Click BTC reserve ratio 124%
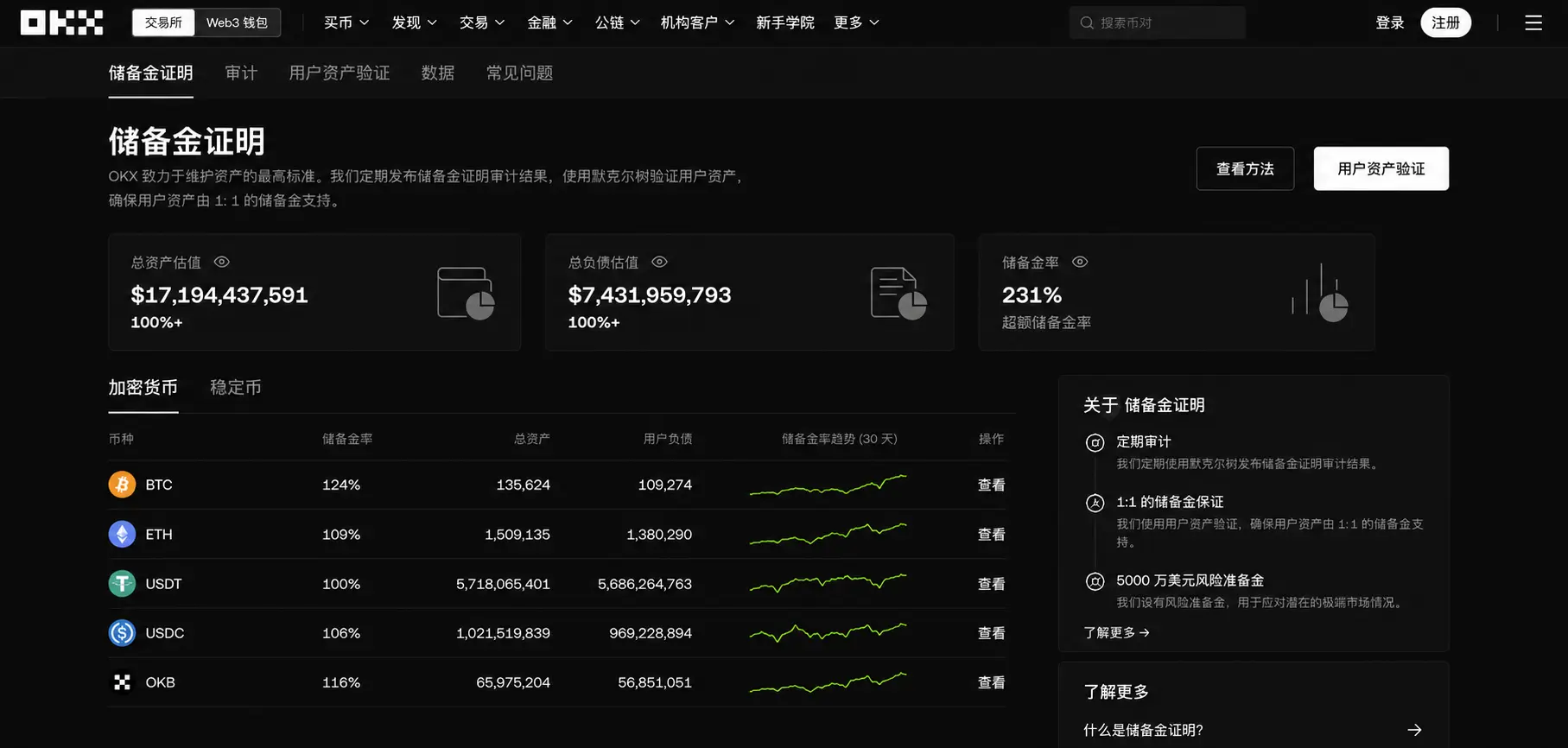The width and height of the screenshot is (1568, 748). point(341,485)
